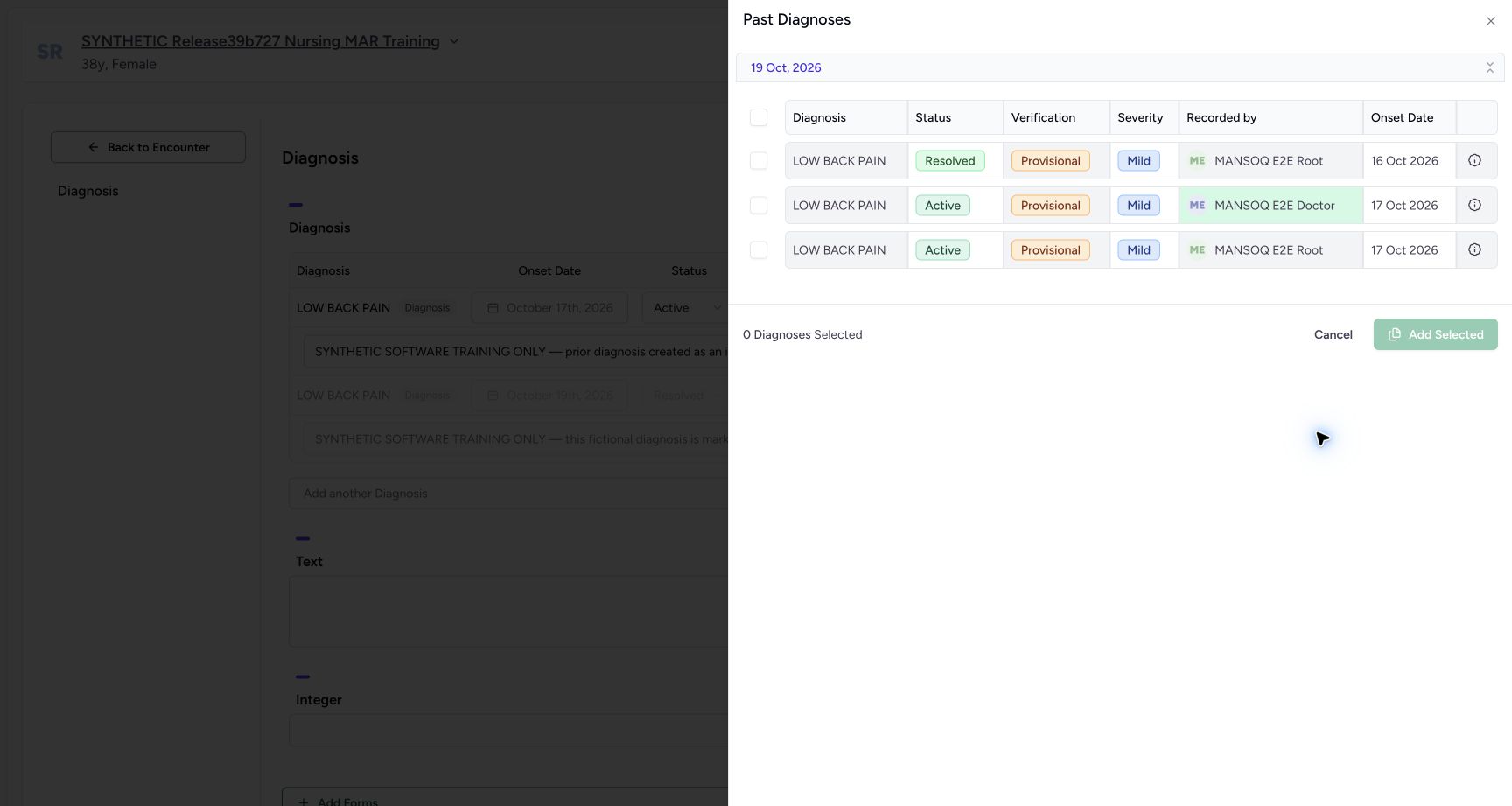Click Diagnosis tag beside first LOW BACK PAIN

[x=427, y=308]
